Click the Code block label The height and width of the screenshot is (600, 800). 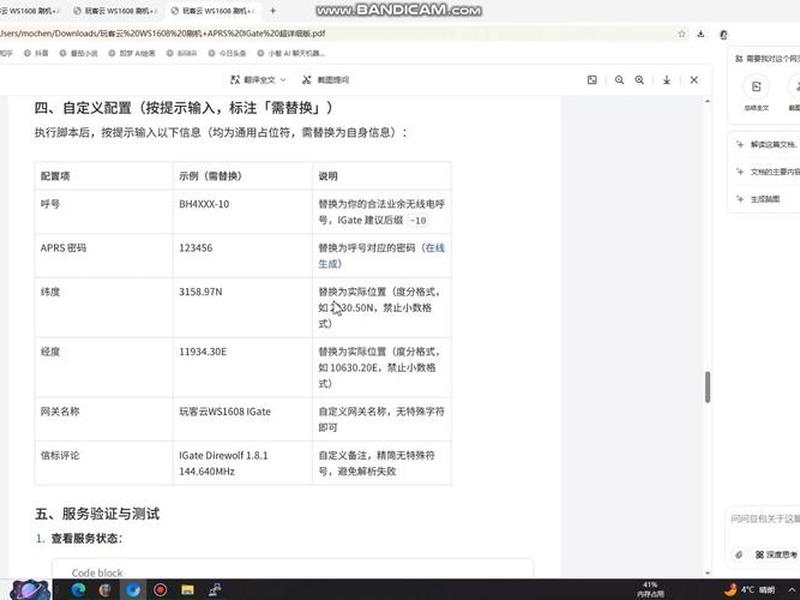click(97, 573)
